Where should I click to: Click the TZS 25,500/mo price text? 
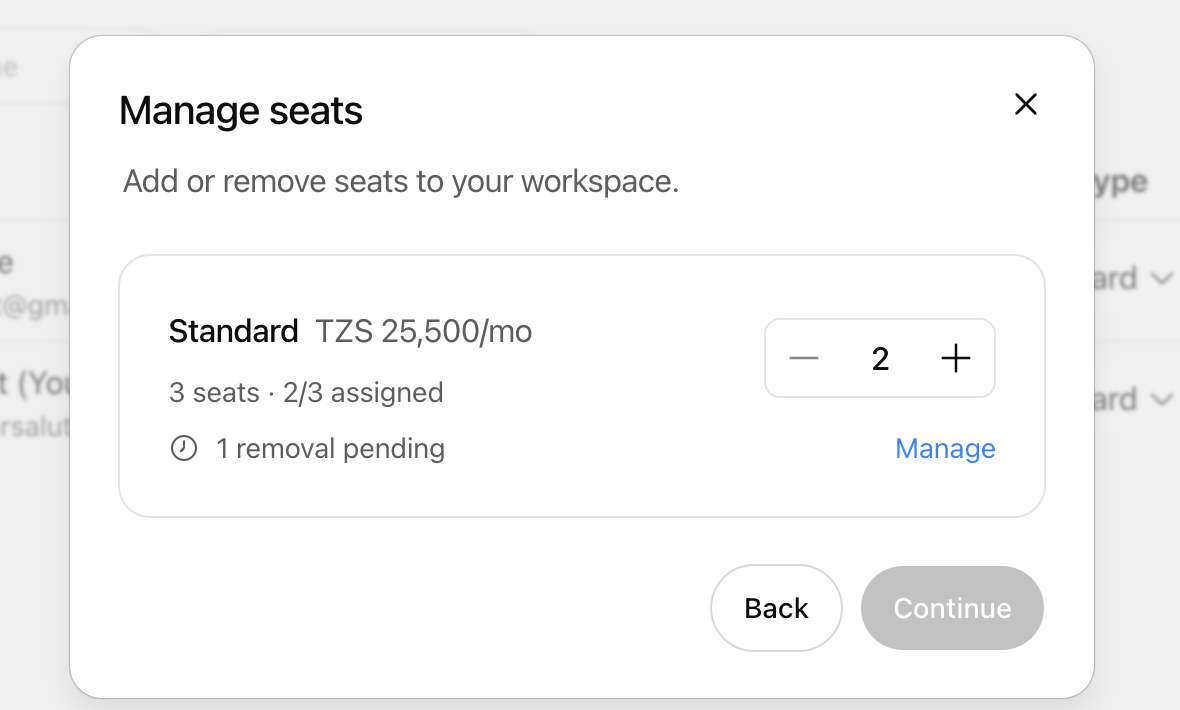(424, 331)
